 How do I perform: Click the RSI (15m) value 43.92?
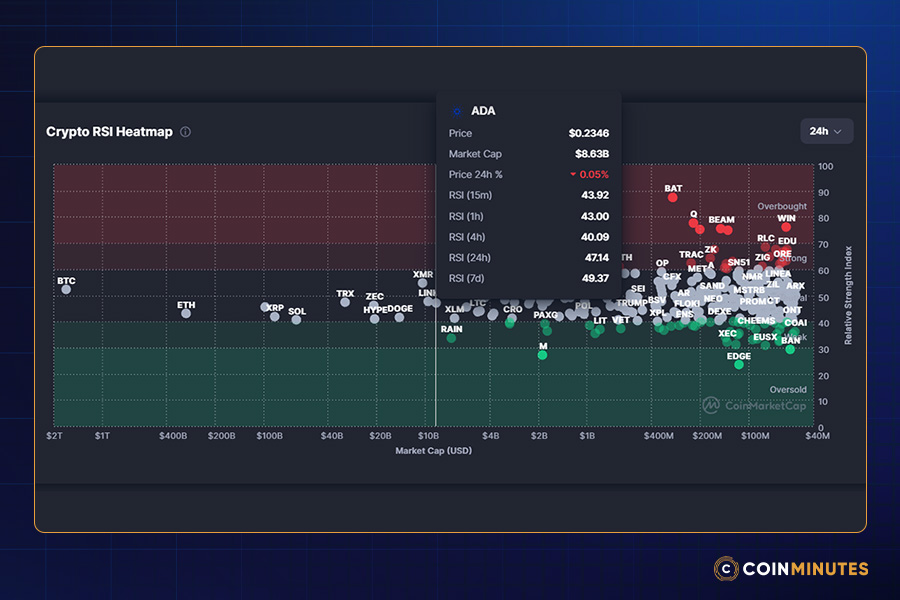tap(595, 195)
